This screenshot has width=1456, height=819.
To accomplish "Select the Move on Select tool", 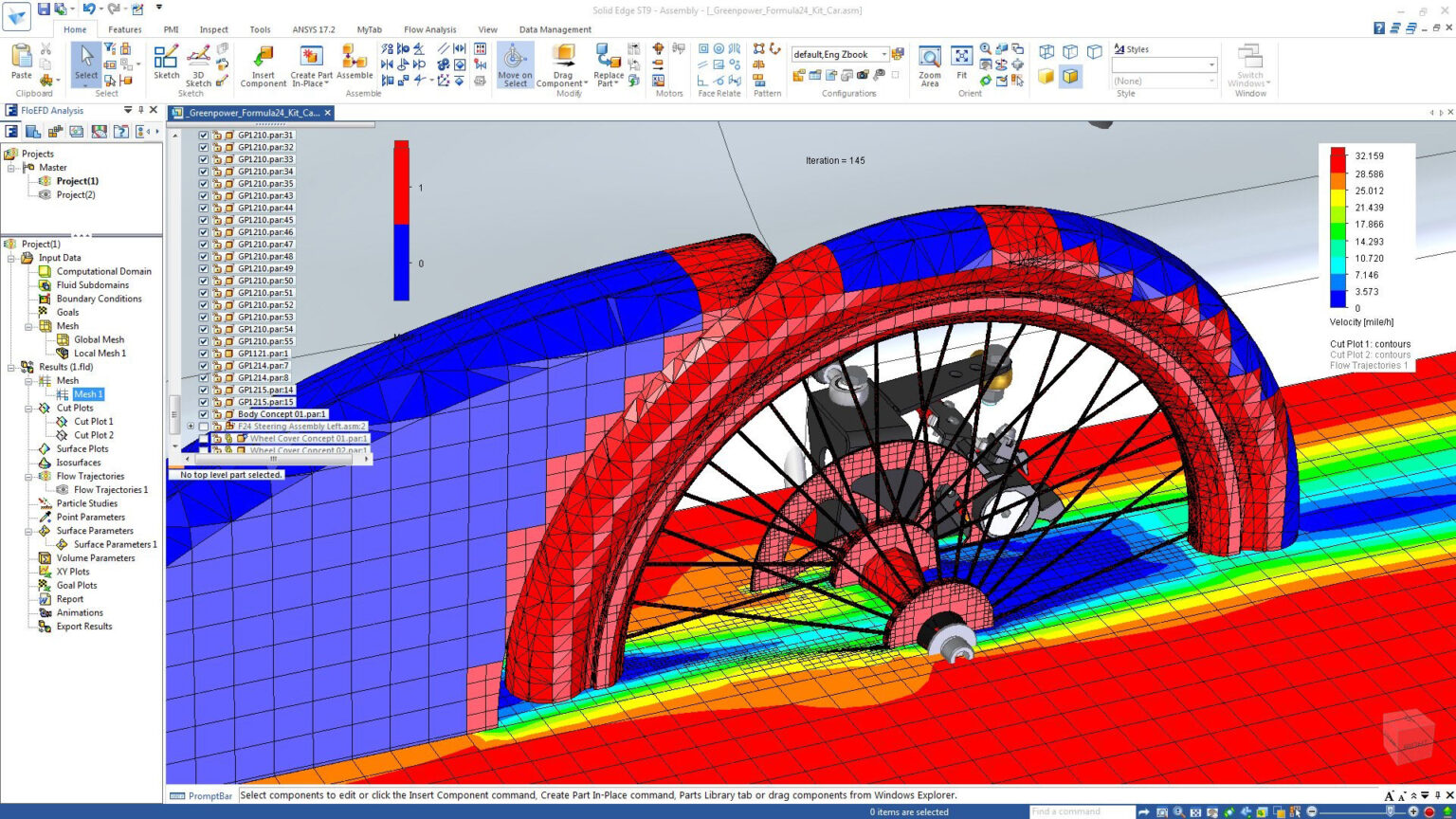I will click(515, 64).
